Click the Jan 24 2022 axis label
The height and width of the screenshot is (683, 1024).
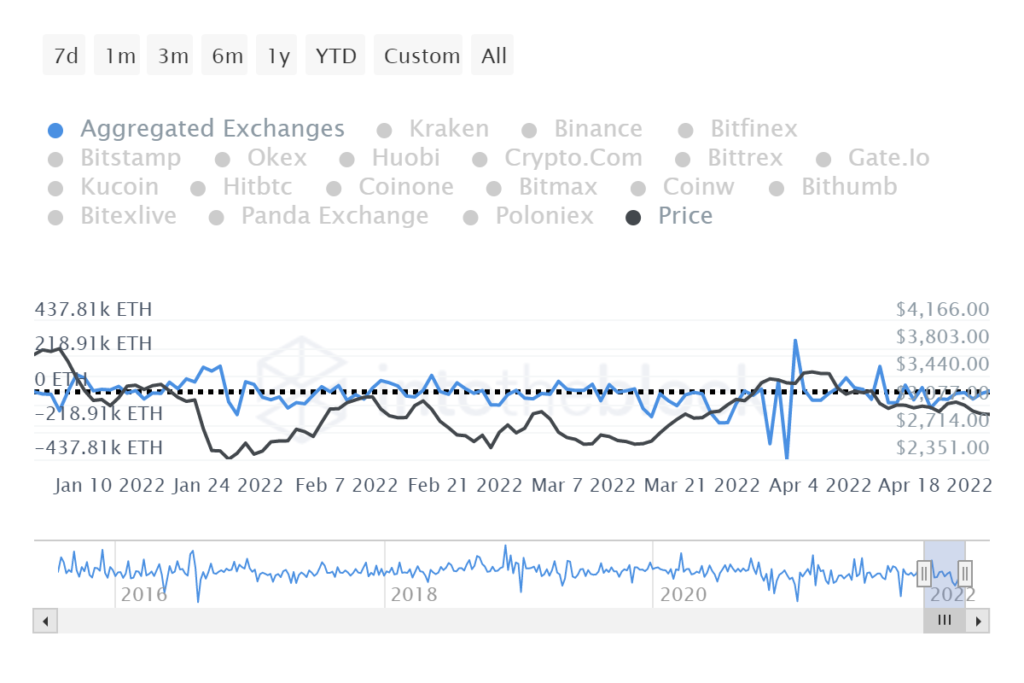pos(228,485)
